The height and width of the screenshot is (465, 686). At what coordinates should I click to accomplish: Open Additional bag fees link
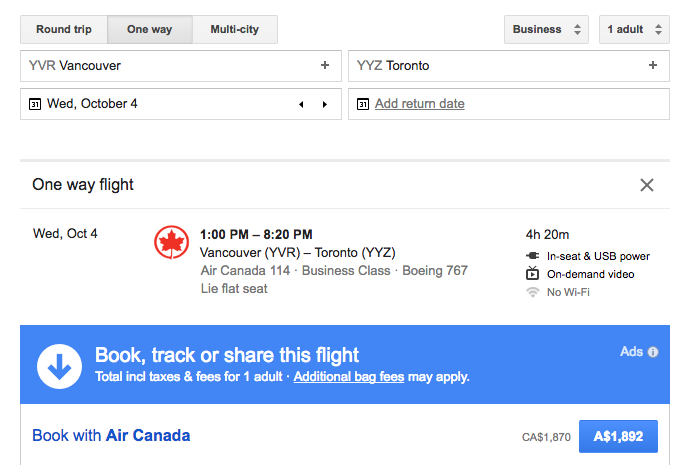(349, 377)
